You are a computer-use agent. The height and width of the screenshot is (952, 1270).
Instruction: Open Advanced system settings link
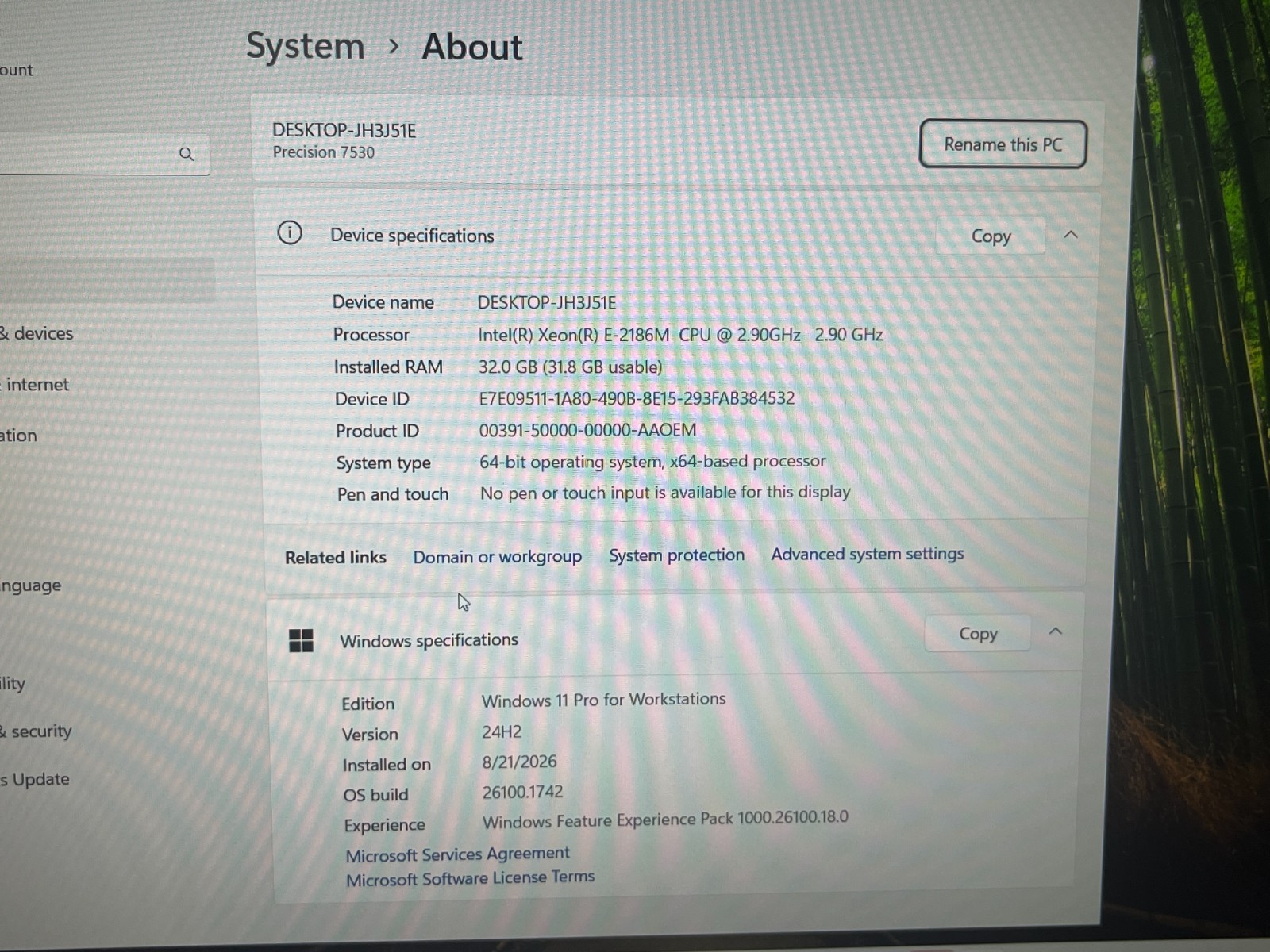(868, 554)
